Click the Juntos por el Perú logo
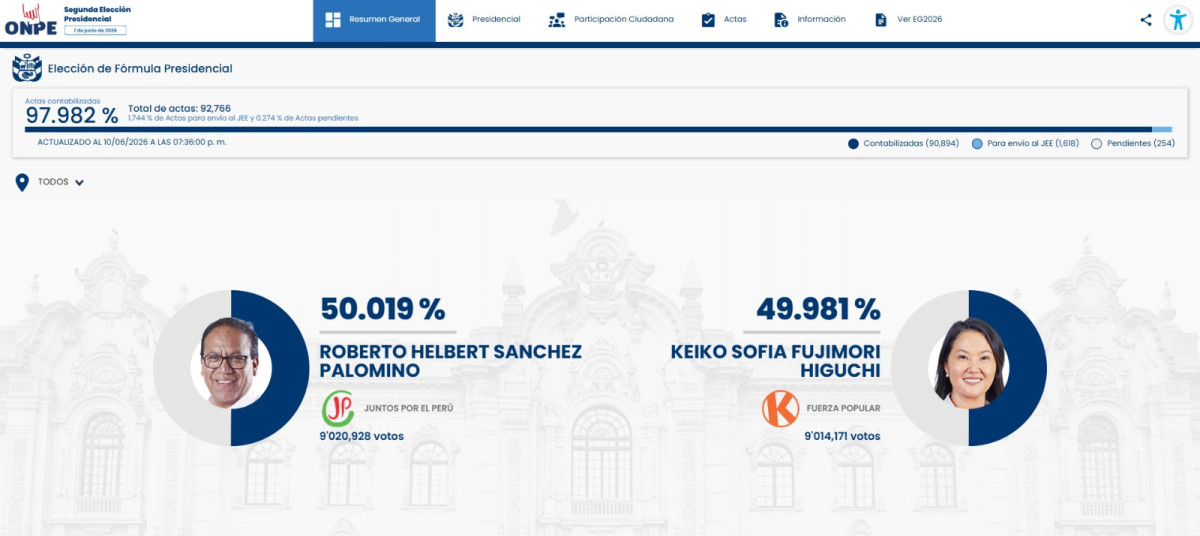This screenshot has height=536, width=1200. pyautogui.click(x=338, y=408)
